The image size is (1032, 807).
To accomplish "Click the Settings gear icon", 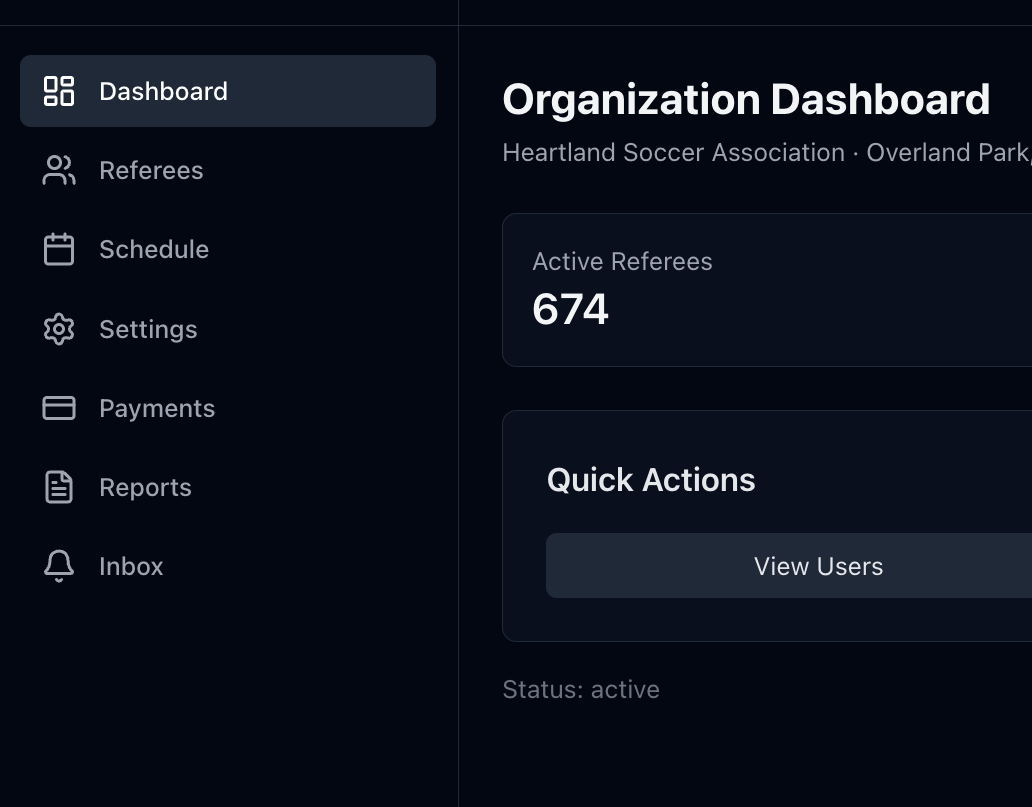I will [59, 329].
